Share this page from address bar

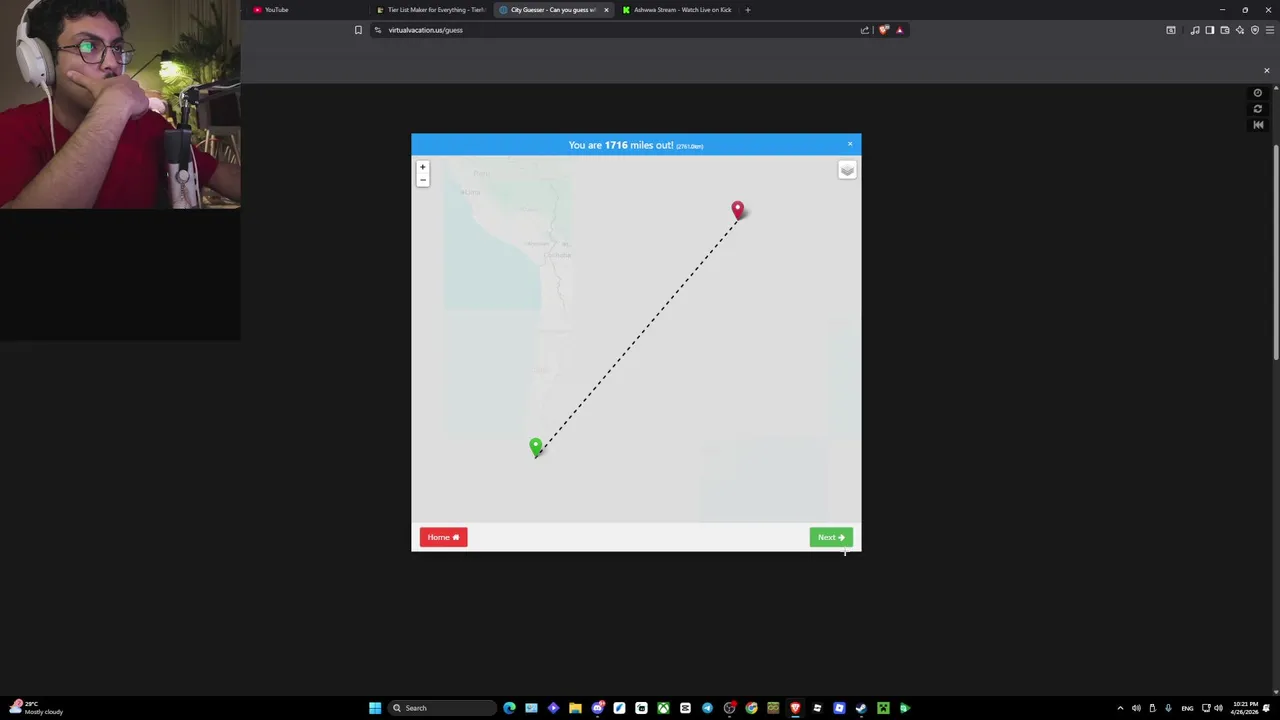[865, 30]
